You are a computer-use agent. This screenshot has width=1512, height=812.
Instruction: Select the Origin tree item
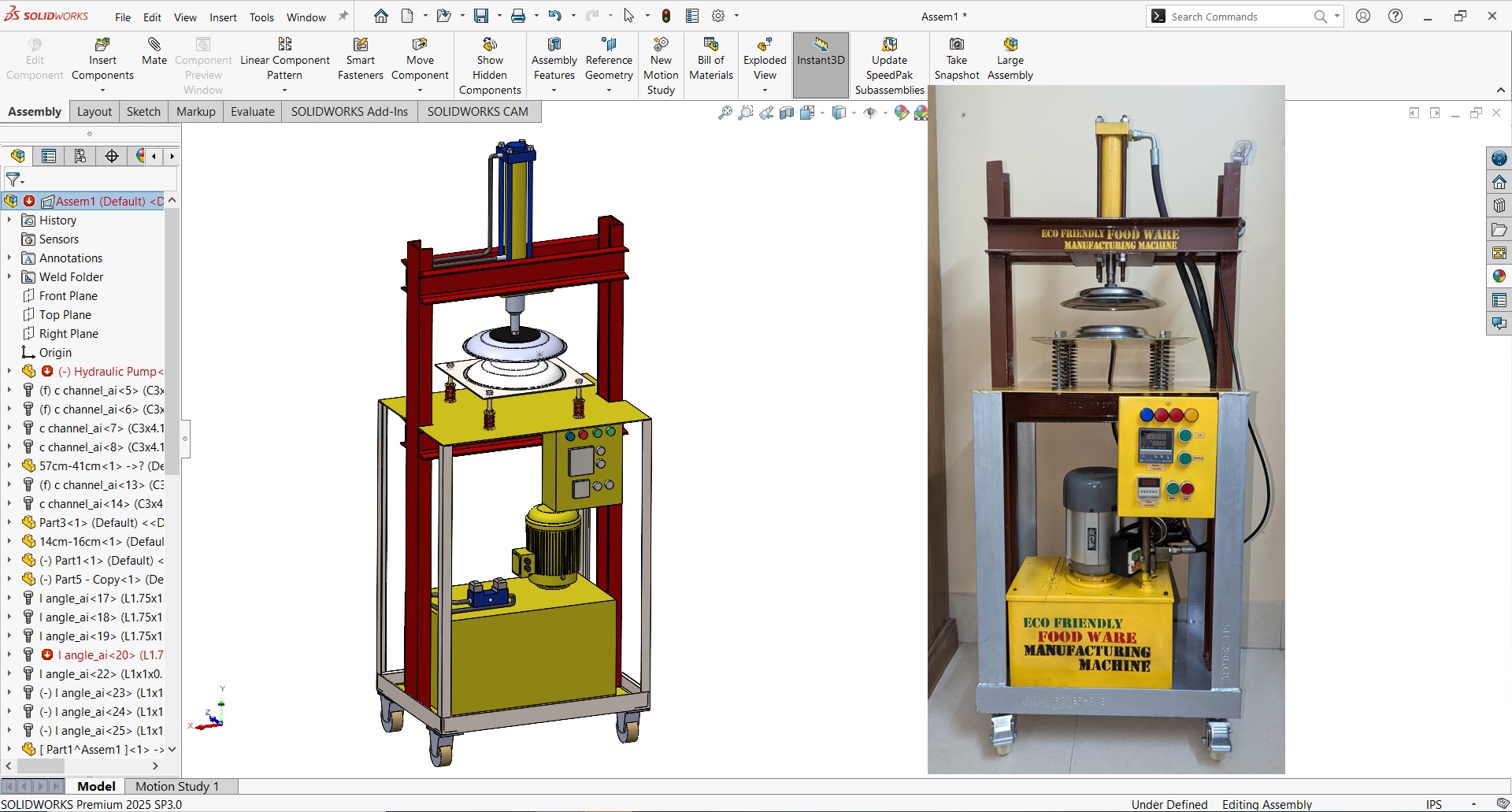55,352
